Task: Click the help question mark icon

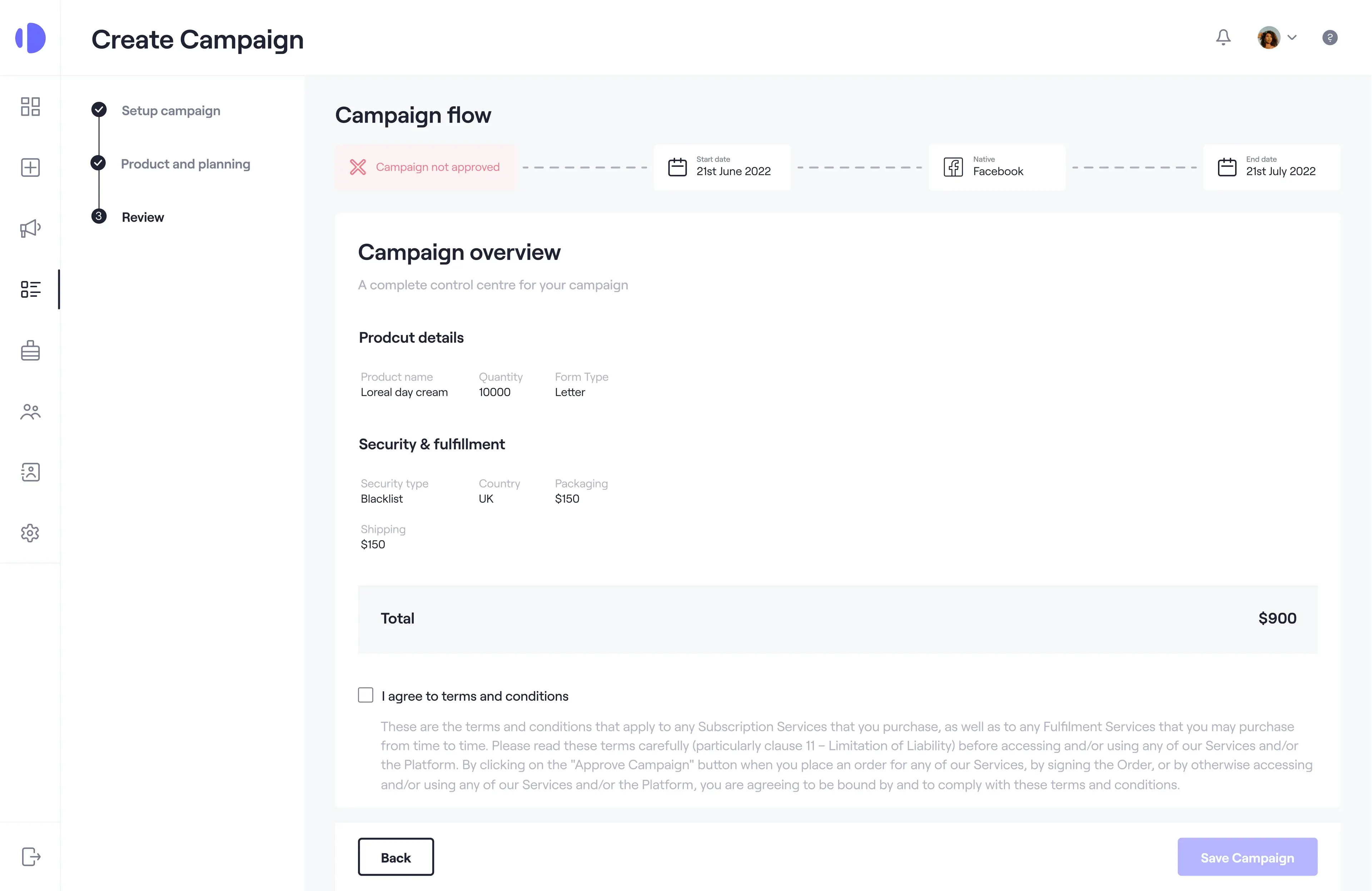Action: [1330, 38]
